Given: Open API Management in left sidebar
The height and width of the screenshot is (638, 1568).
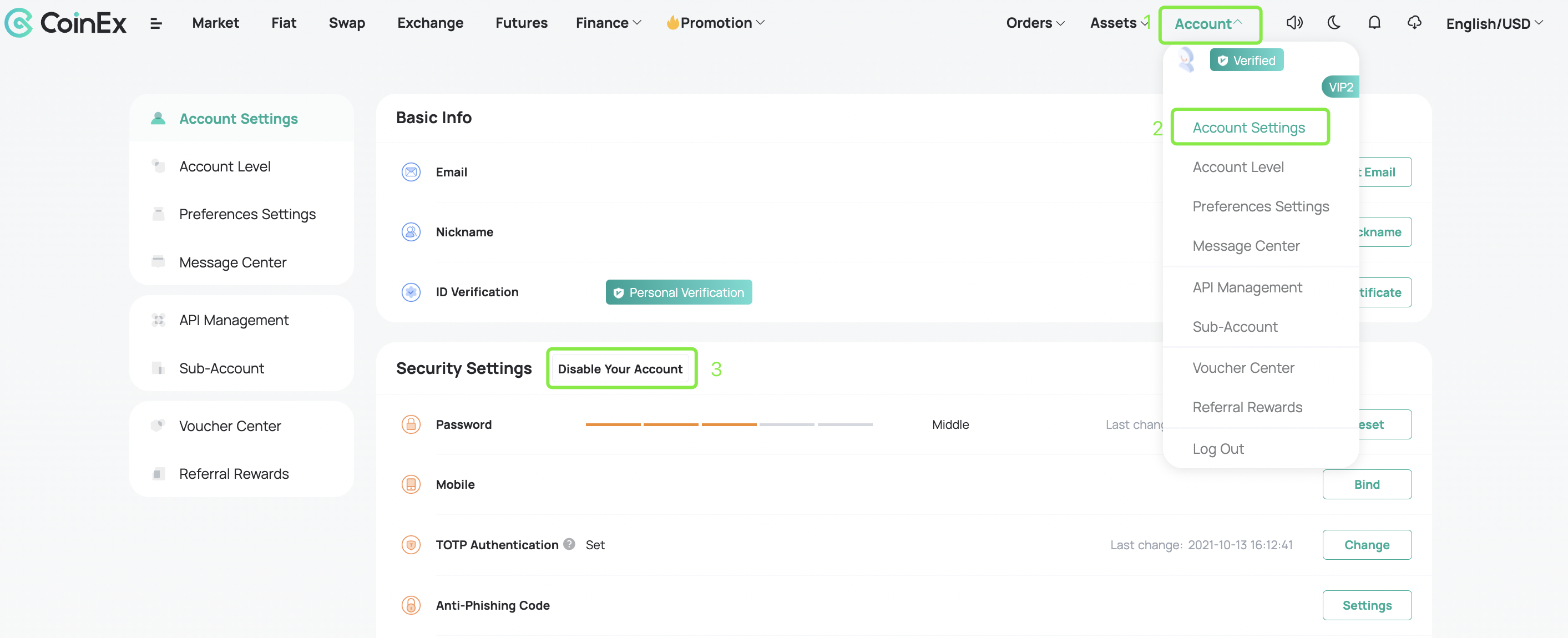Looking at the screenshot, I should pyautogui.click(x=241, y=320).
